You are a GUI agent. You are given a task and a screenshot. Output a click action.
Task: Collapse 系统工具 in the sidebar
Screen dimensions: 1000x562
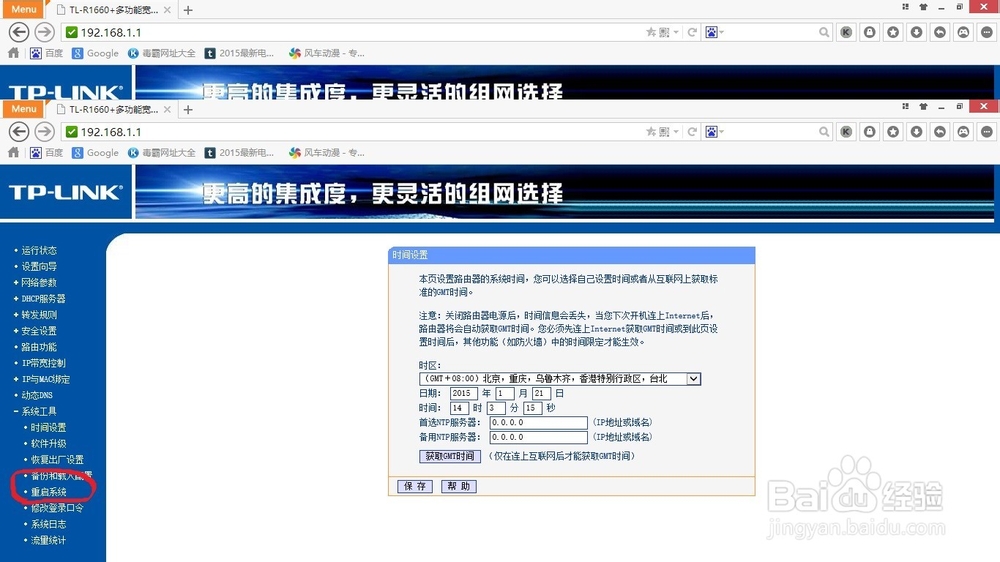pos(39,411)
